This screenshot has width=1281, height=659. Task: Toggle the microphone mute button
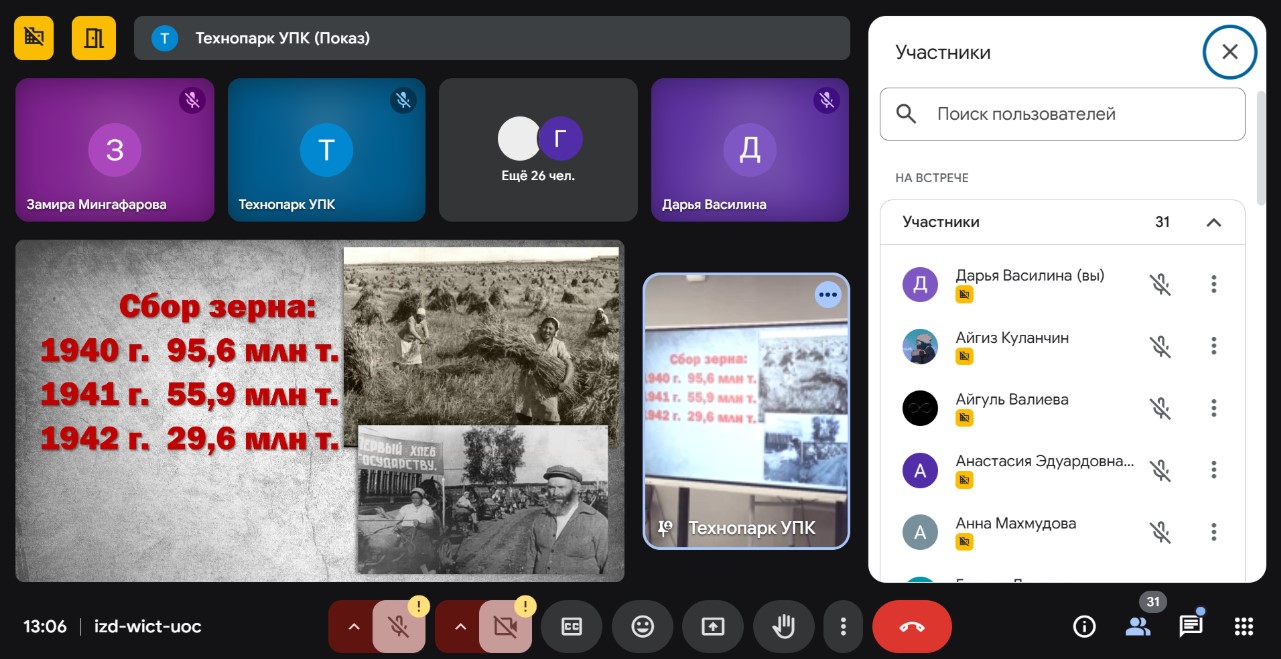coord(399,627)
